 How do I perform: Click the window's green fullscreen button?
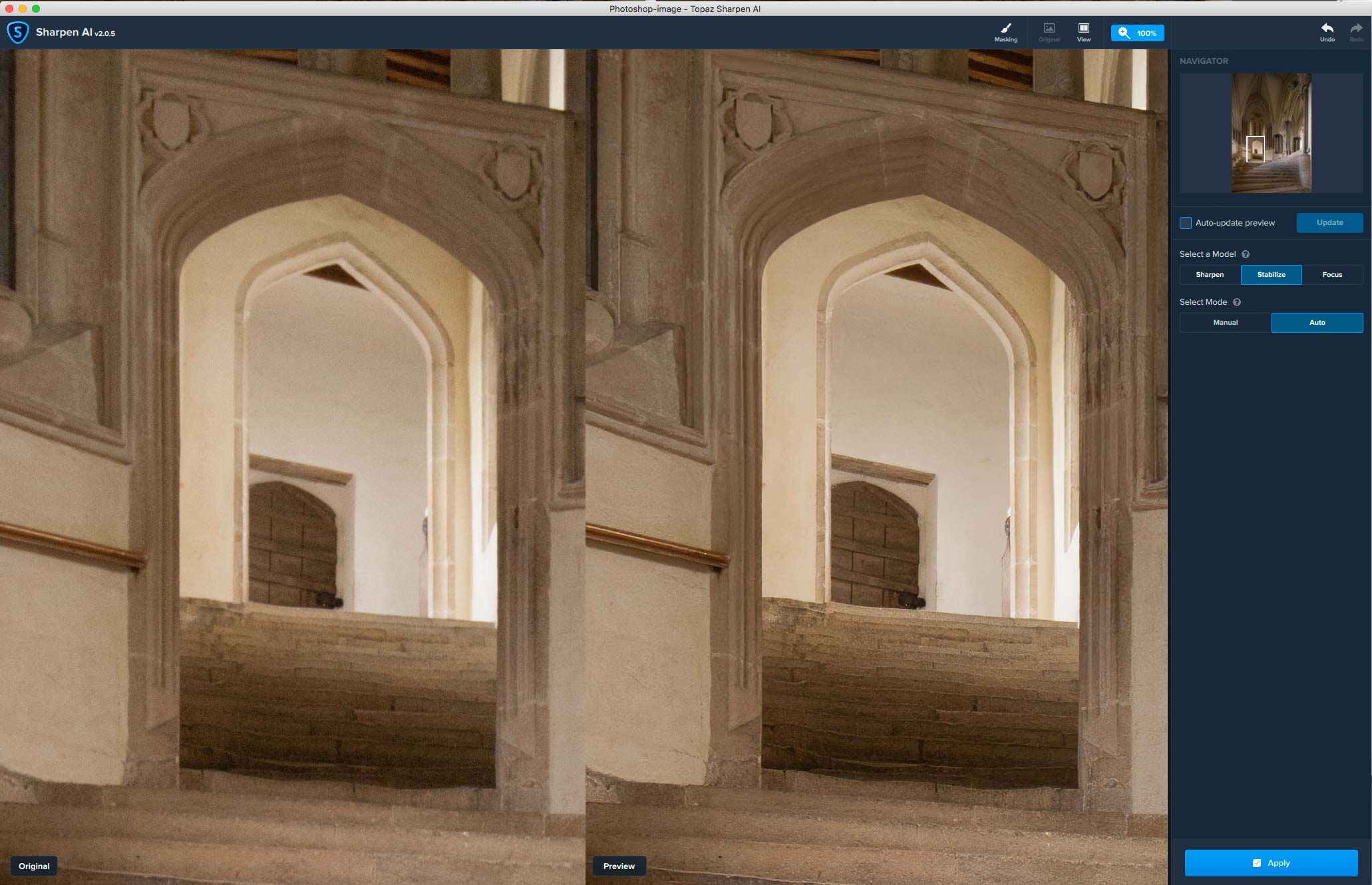point(36,9)
